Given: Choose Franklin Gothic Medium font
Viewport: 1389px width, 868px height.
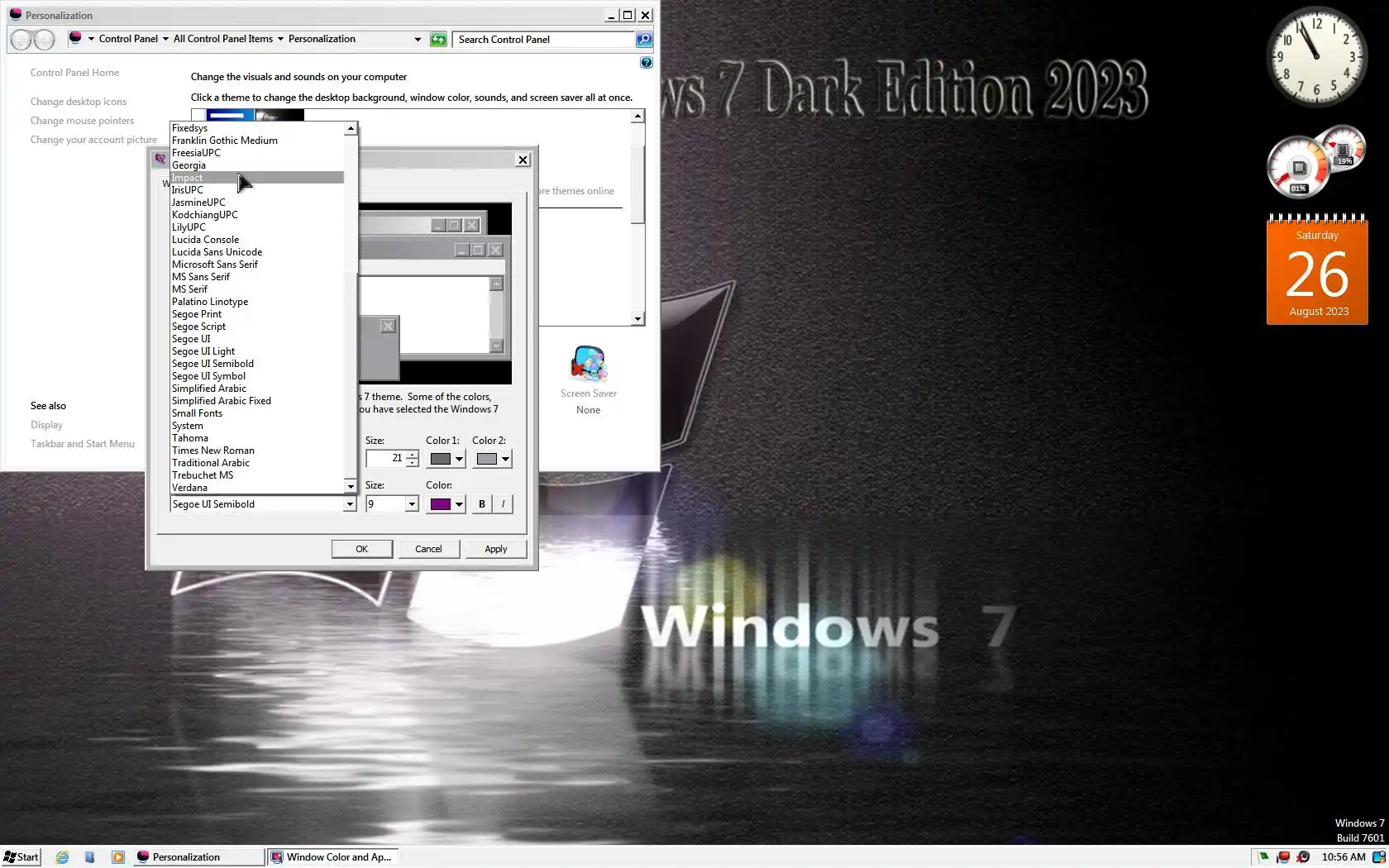Looking at the screenshot, I should (257, 141).
